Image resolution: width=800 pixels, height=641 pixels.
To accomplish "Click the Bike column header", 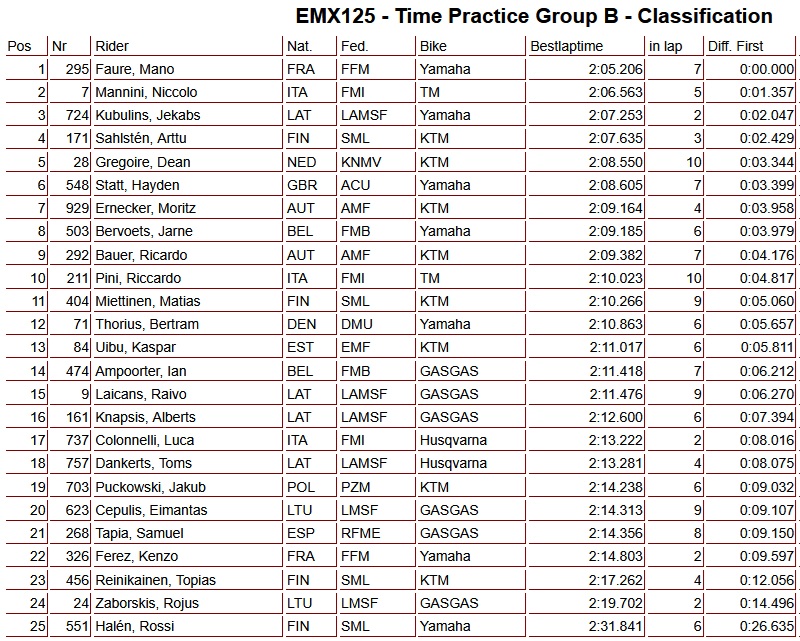I will pos(434,46).
